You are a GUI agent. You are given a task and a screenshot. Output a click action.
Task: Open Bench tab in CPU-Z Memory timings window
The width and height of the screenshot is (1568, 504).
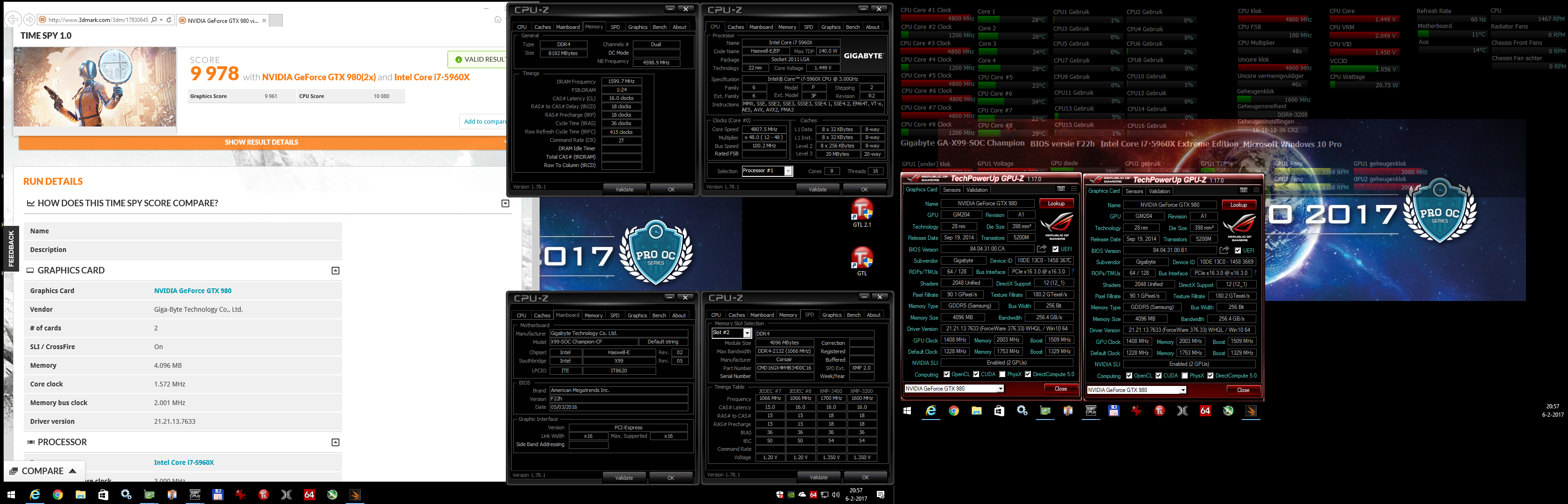659,28
